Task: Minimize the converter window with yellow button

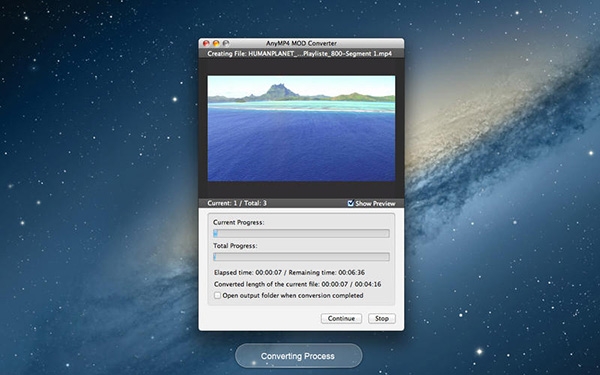Action: [216, 43]
